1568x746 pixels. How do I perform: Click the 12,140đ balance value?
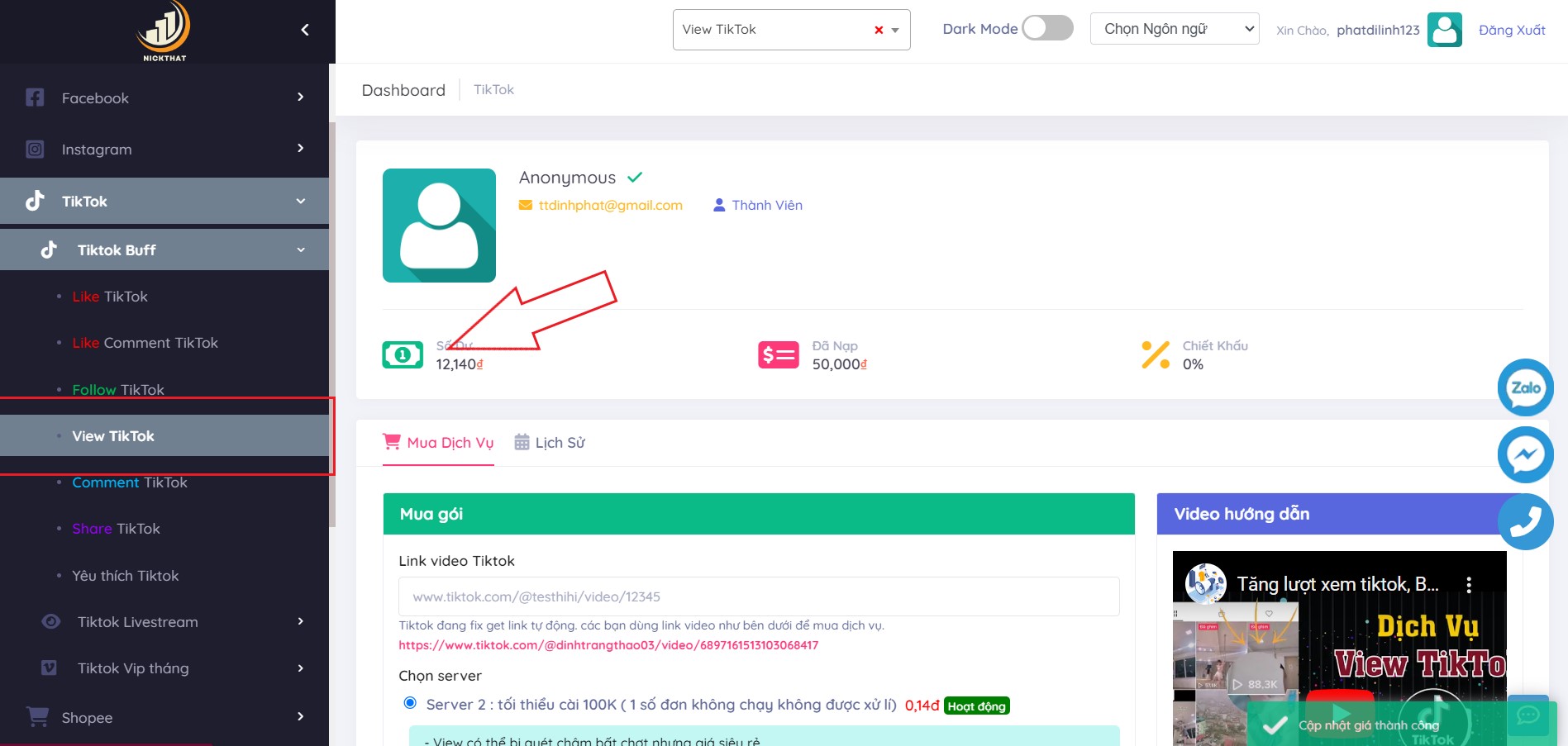pyautogui.click(x=460, y=364)
